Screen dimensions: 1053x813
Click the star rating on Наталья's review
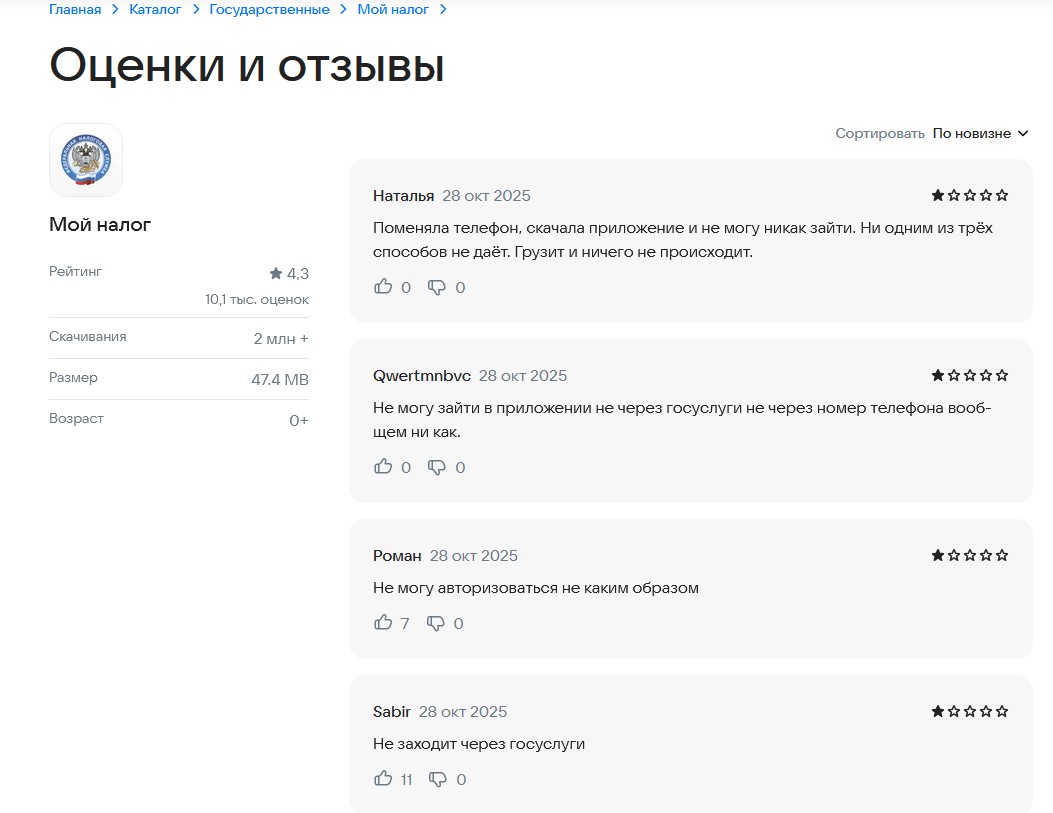[970, 196]
